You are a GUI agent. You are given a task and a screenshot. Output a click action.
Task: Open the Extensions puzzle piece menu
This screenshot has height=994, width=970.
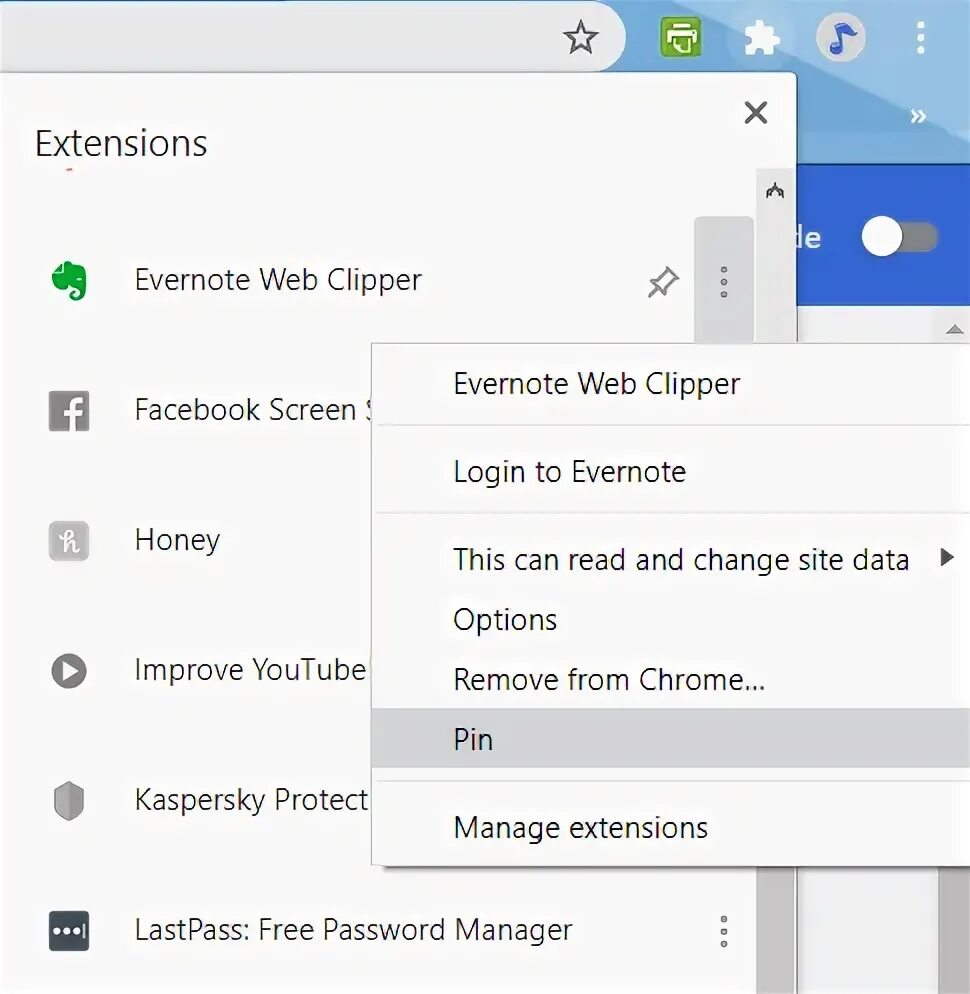click(762, 39)
